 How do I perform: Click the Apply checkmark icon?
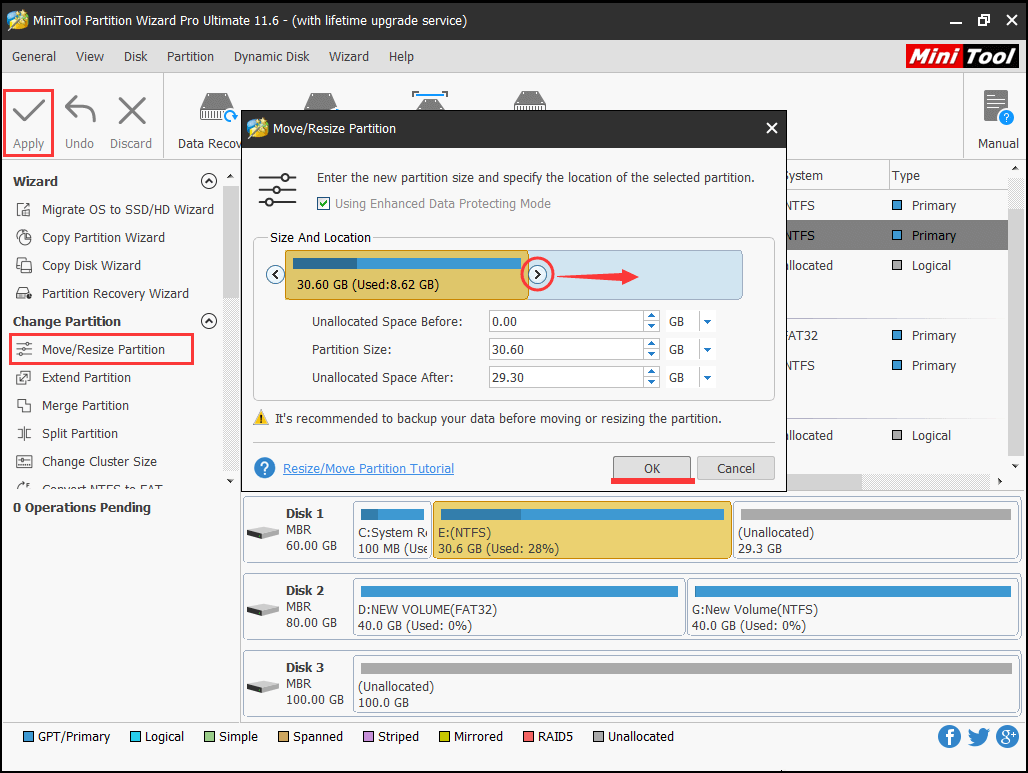point(29,111)
